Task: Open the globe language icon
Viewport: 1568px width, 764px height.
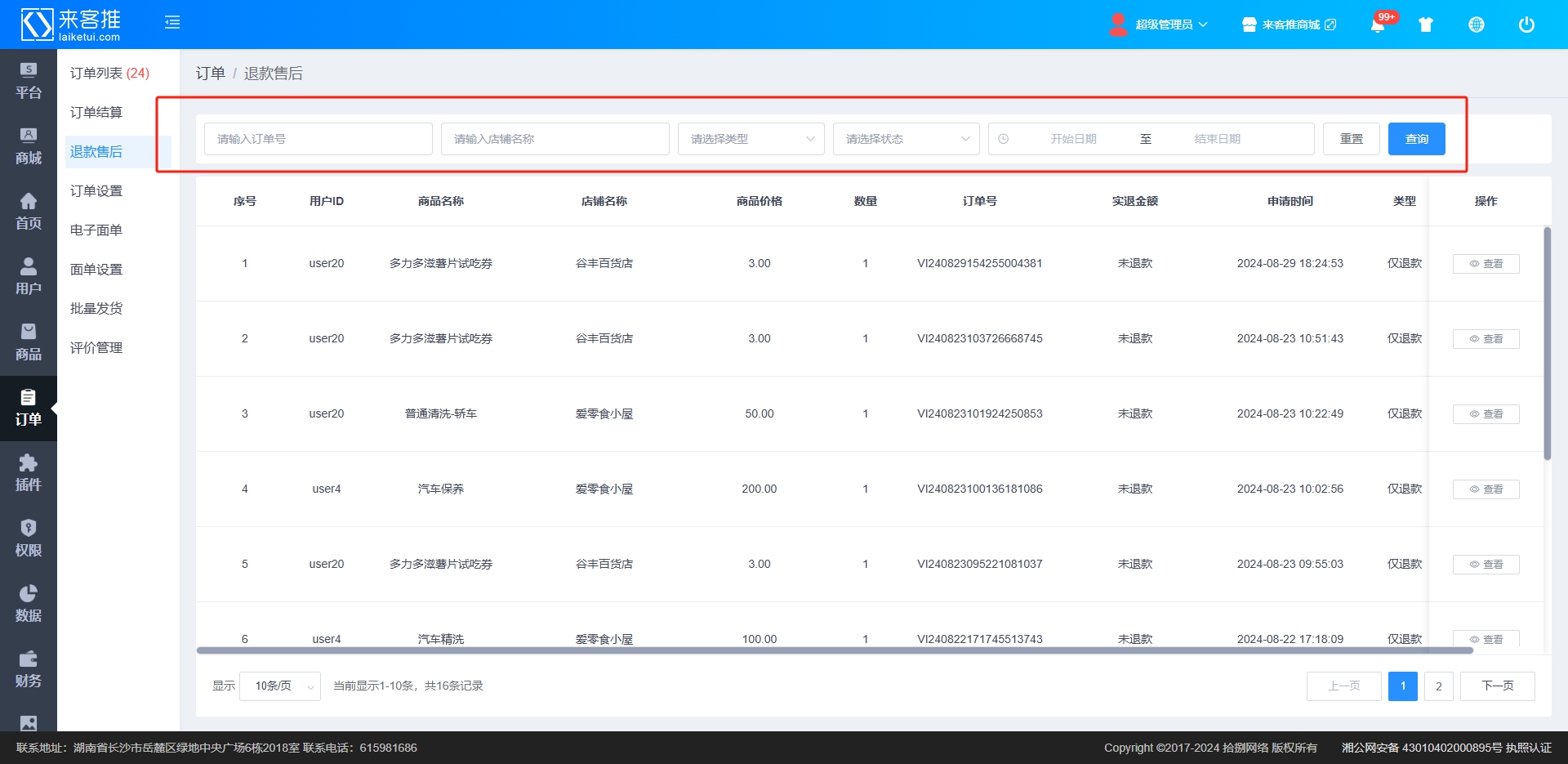Action: tap(1477, 25)
